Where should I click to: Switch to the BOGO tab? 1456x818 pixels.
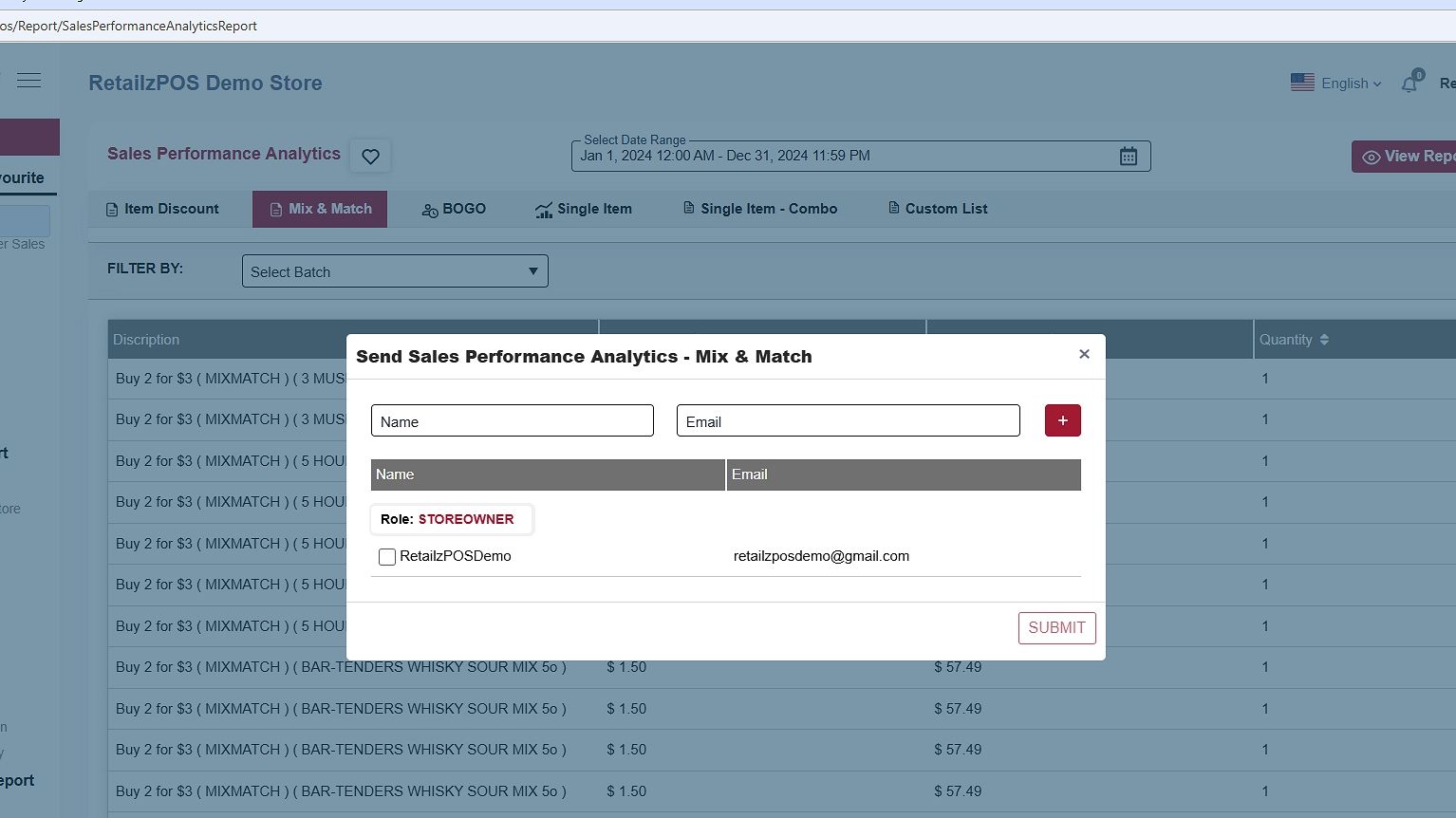(x=454, y=209)
